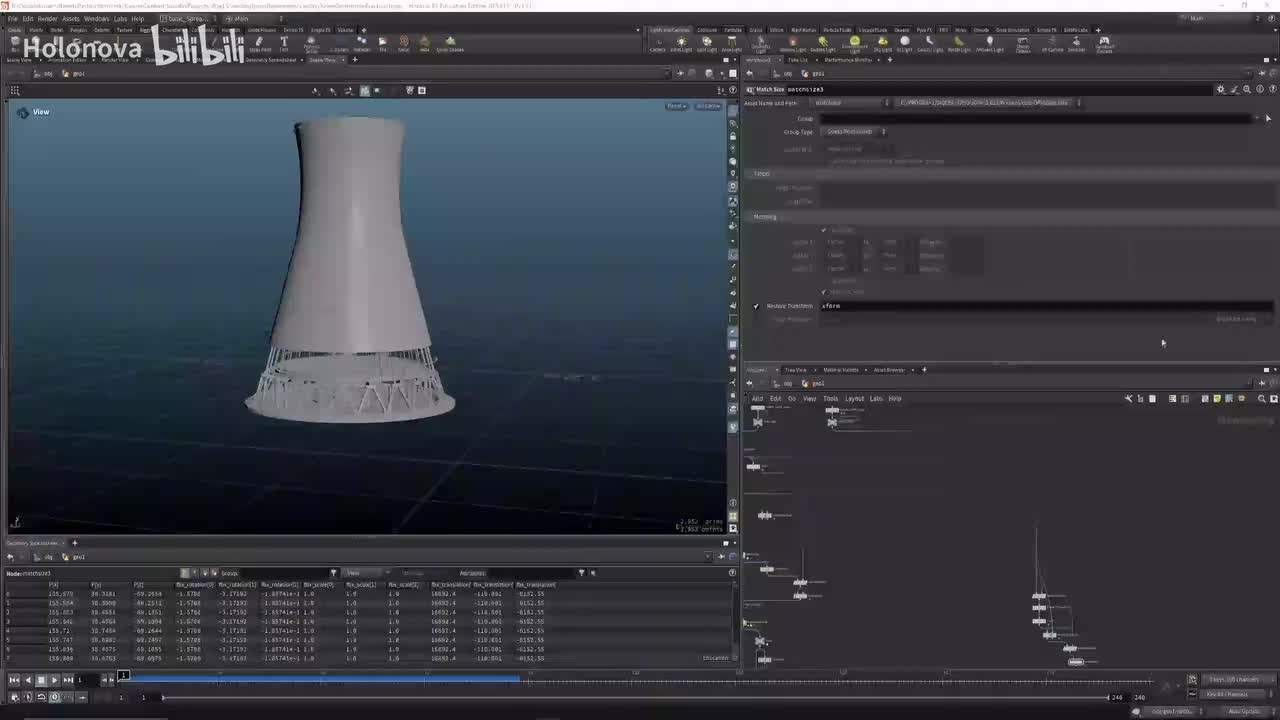Click the blue timeline range bar

coord(320,678)
